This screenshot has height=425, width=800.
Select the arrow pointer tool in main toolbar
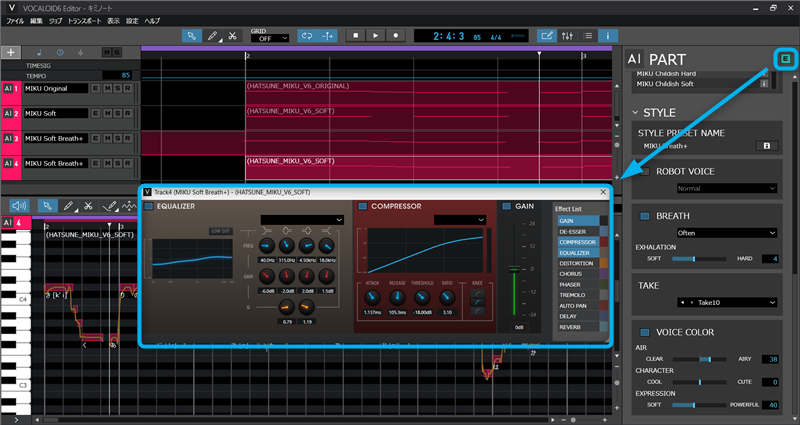click(191, 36)
